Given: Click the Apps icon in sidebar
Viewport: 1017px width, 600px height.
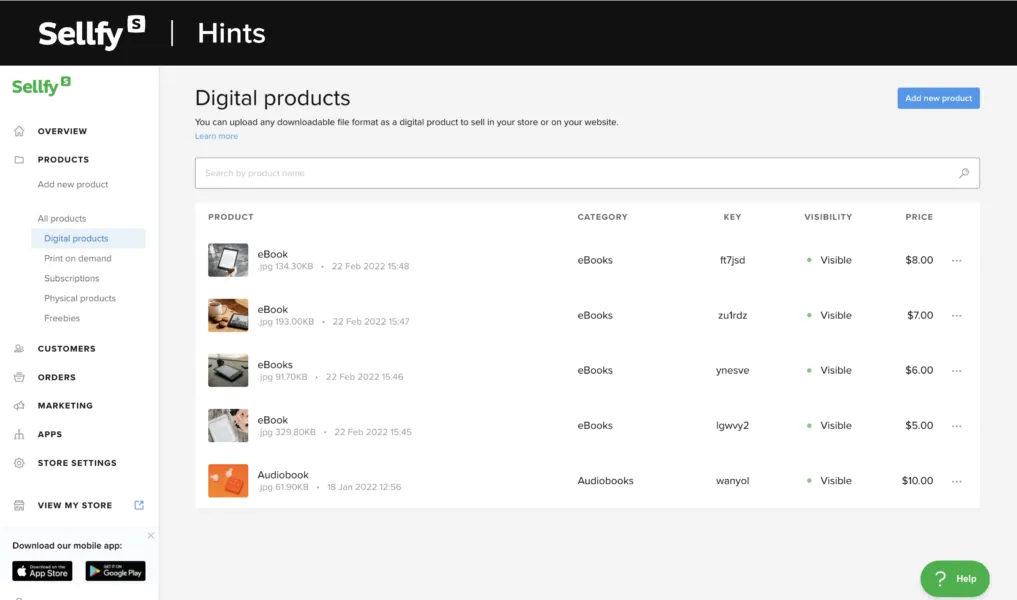Looking at the screenshot, I should (x=19, y=435).
